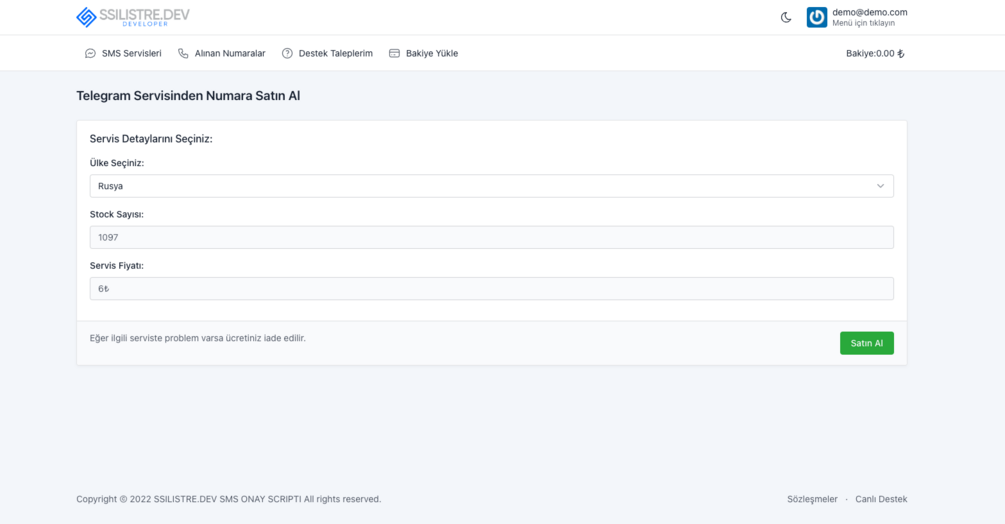This screenshot has height=524, width=1005.
Task: Open the Ülke Seçiniz country dropdown showing Rusya
Action: [x=492, y=186]
